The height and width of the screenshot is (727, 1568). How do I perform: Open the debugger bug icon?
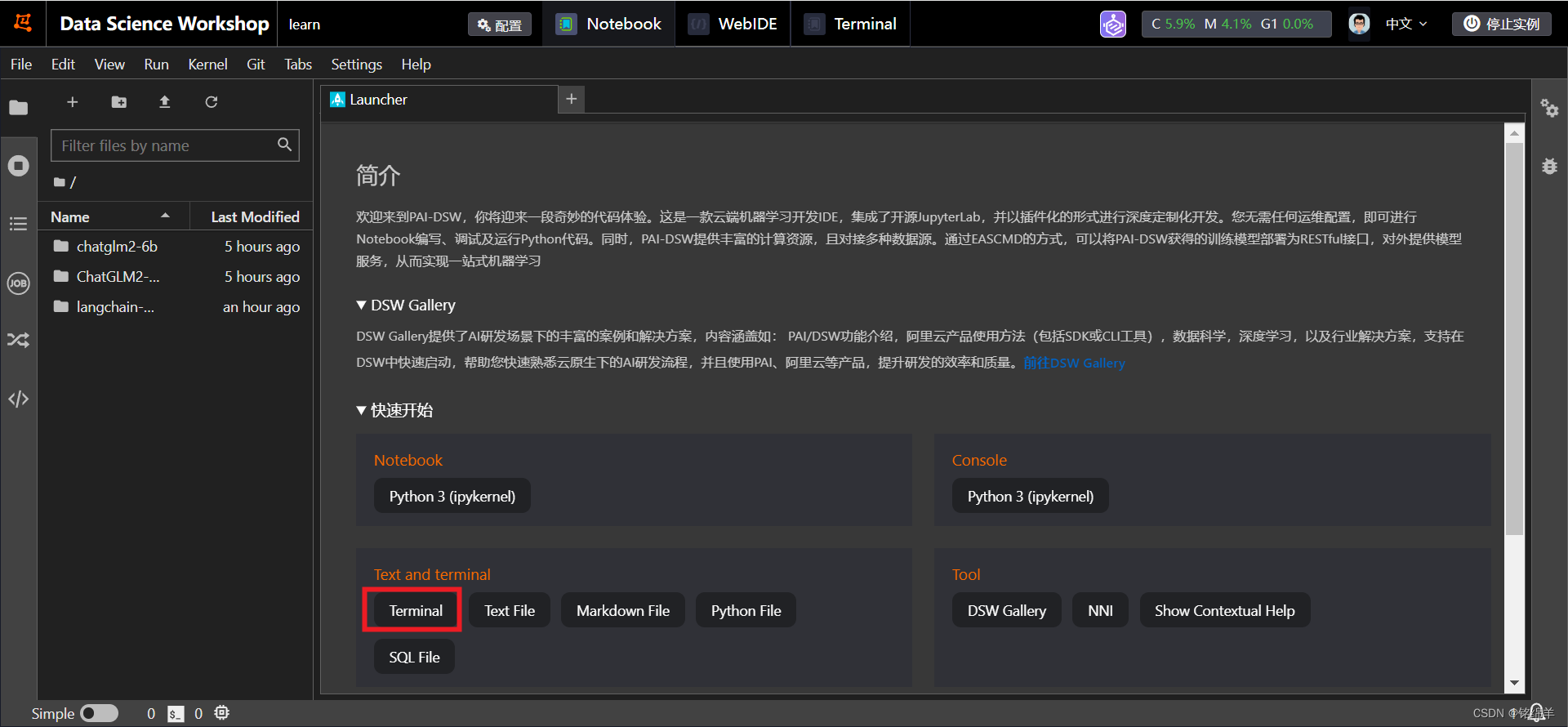(x=1549, y=166)
